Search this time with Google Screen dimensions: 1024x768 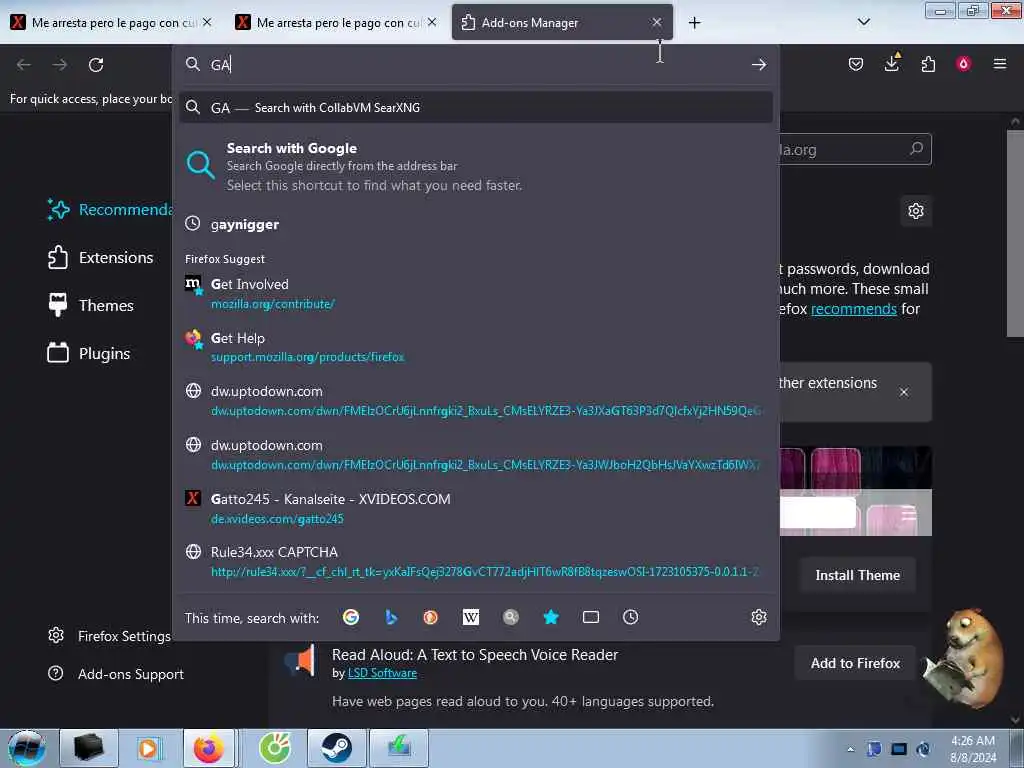point(351,617)
